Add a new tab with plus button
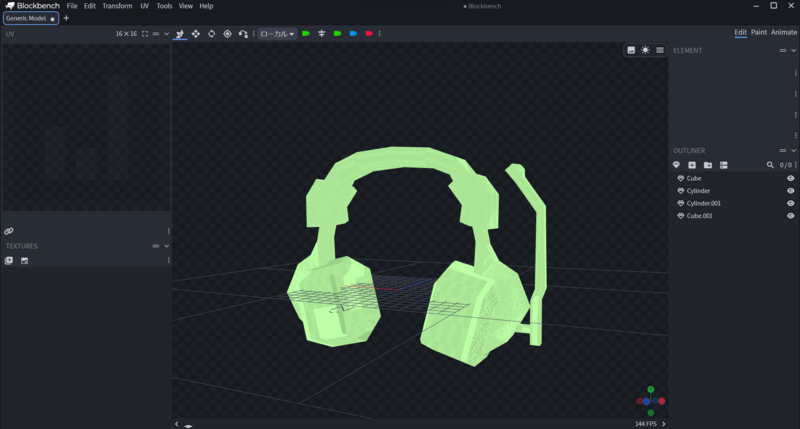 tap(66, 18)
